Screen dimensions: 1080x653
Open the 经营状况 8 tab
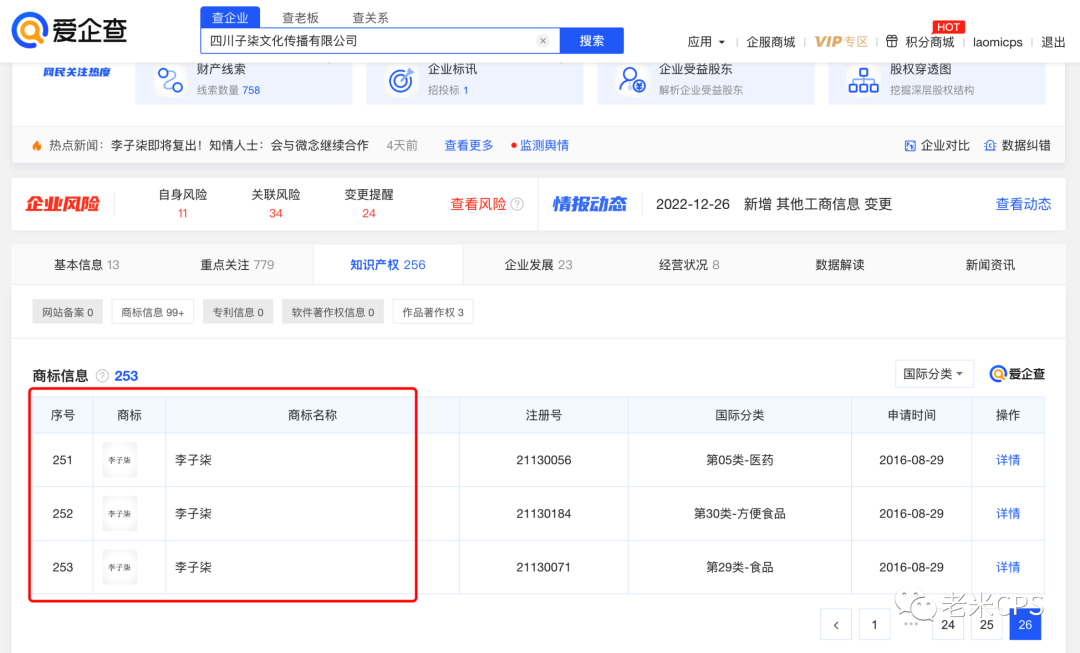pyautogui.click(x=689, y=265)
